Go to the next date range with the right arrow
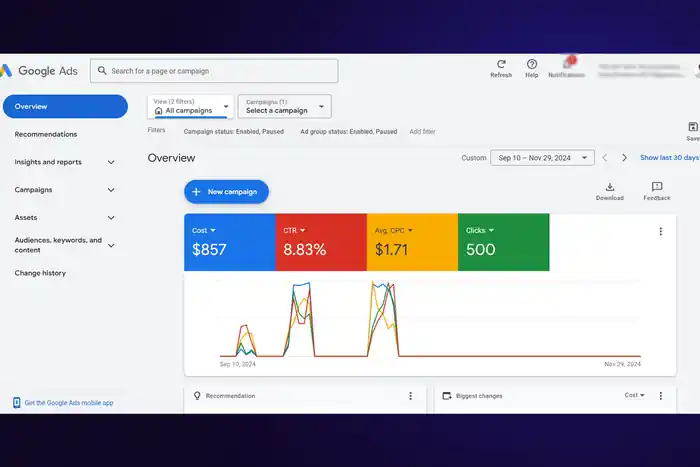Viewport: 700px width, 467px height. [x=624, y=158]
